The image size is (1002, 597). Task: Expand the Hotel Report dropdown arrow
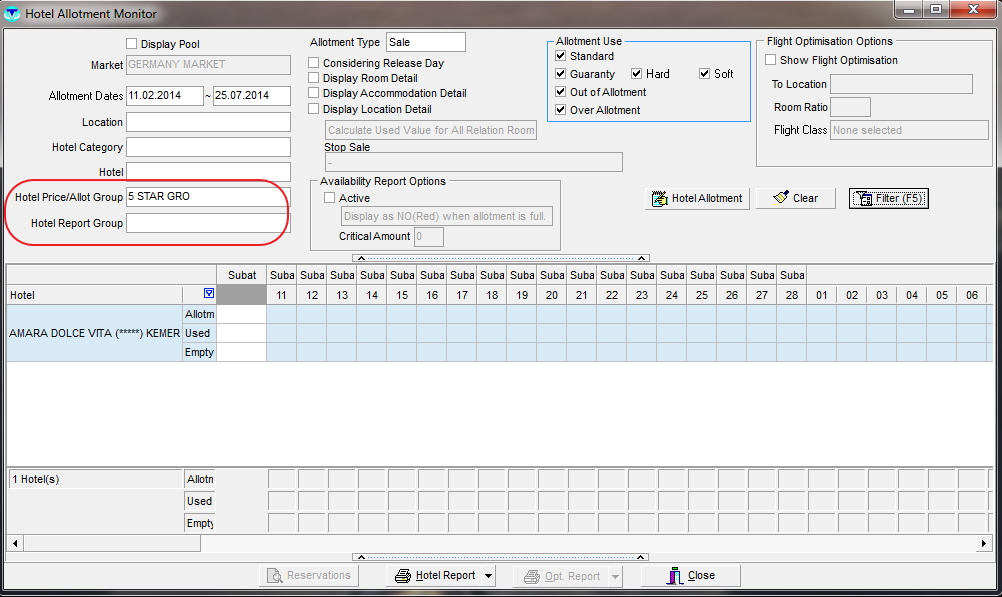click(x=489, y=576)
